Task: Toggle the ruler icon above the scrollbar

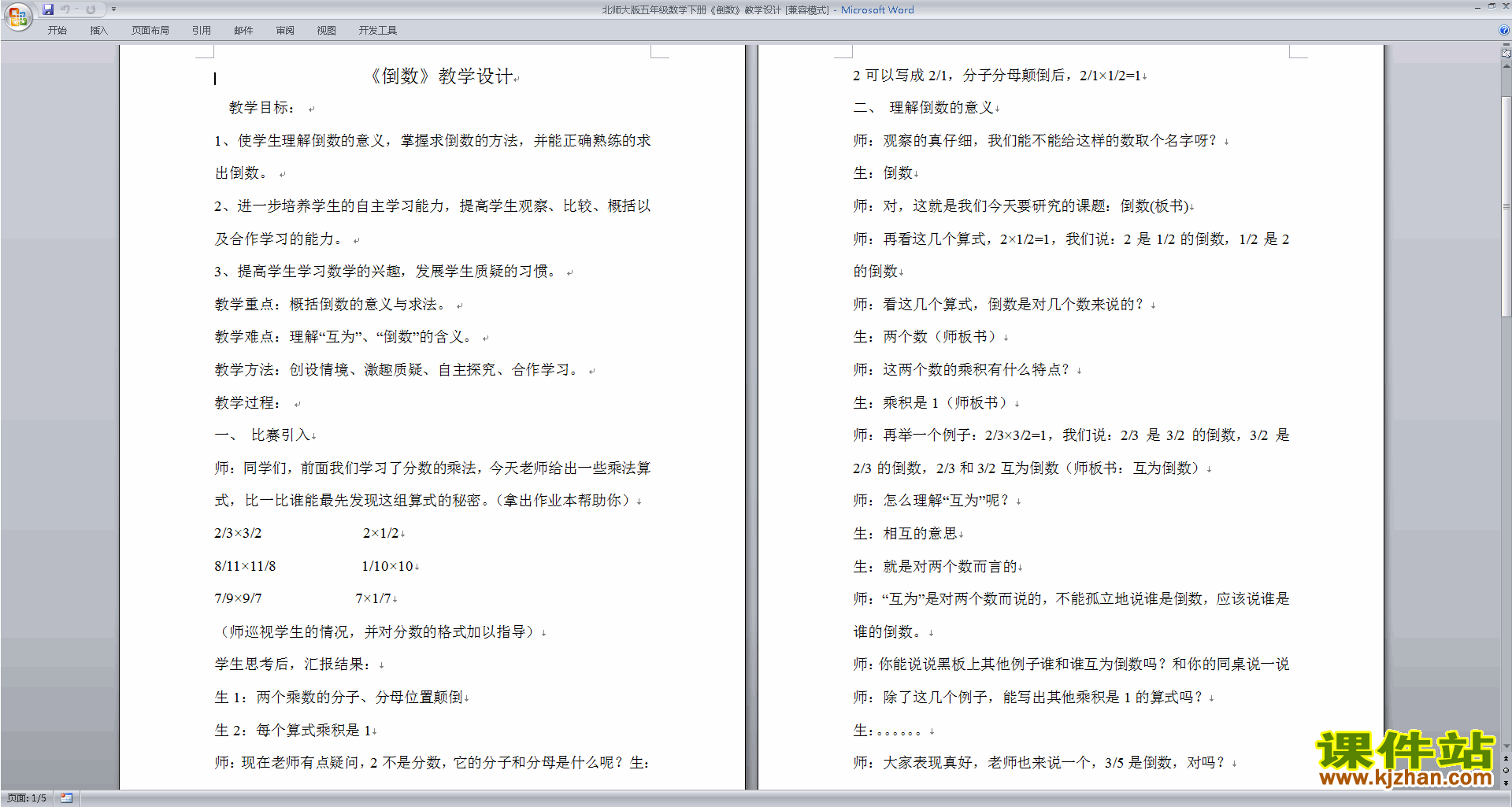Action: 1506,54
